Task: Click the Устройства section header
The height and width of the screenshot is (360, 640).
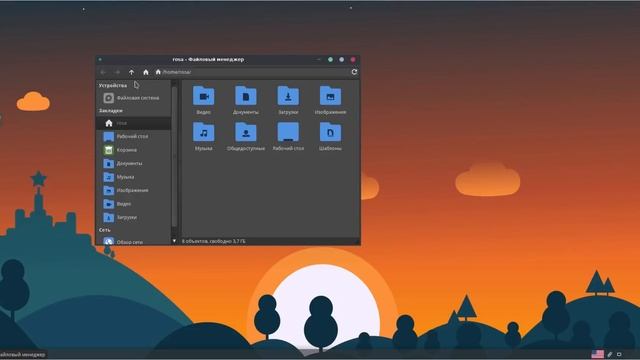Action: pos(113,86)
